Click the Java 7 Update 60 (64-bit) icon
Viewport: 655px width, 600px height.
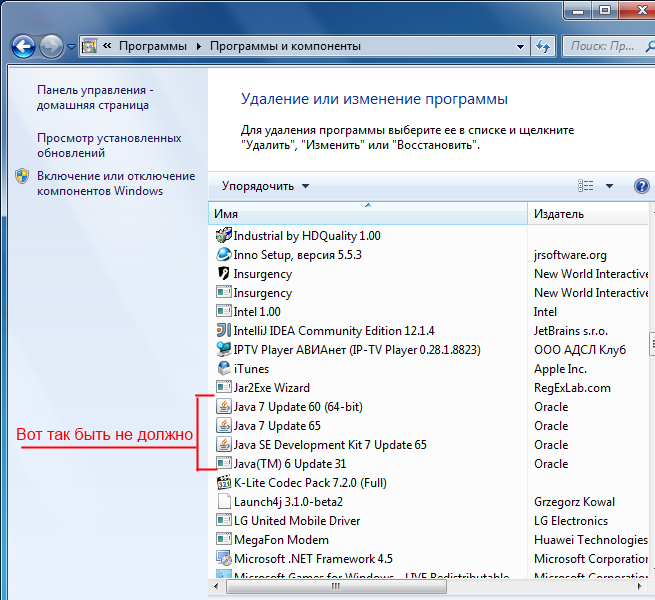click(x=223, y=406)
